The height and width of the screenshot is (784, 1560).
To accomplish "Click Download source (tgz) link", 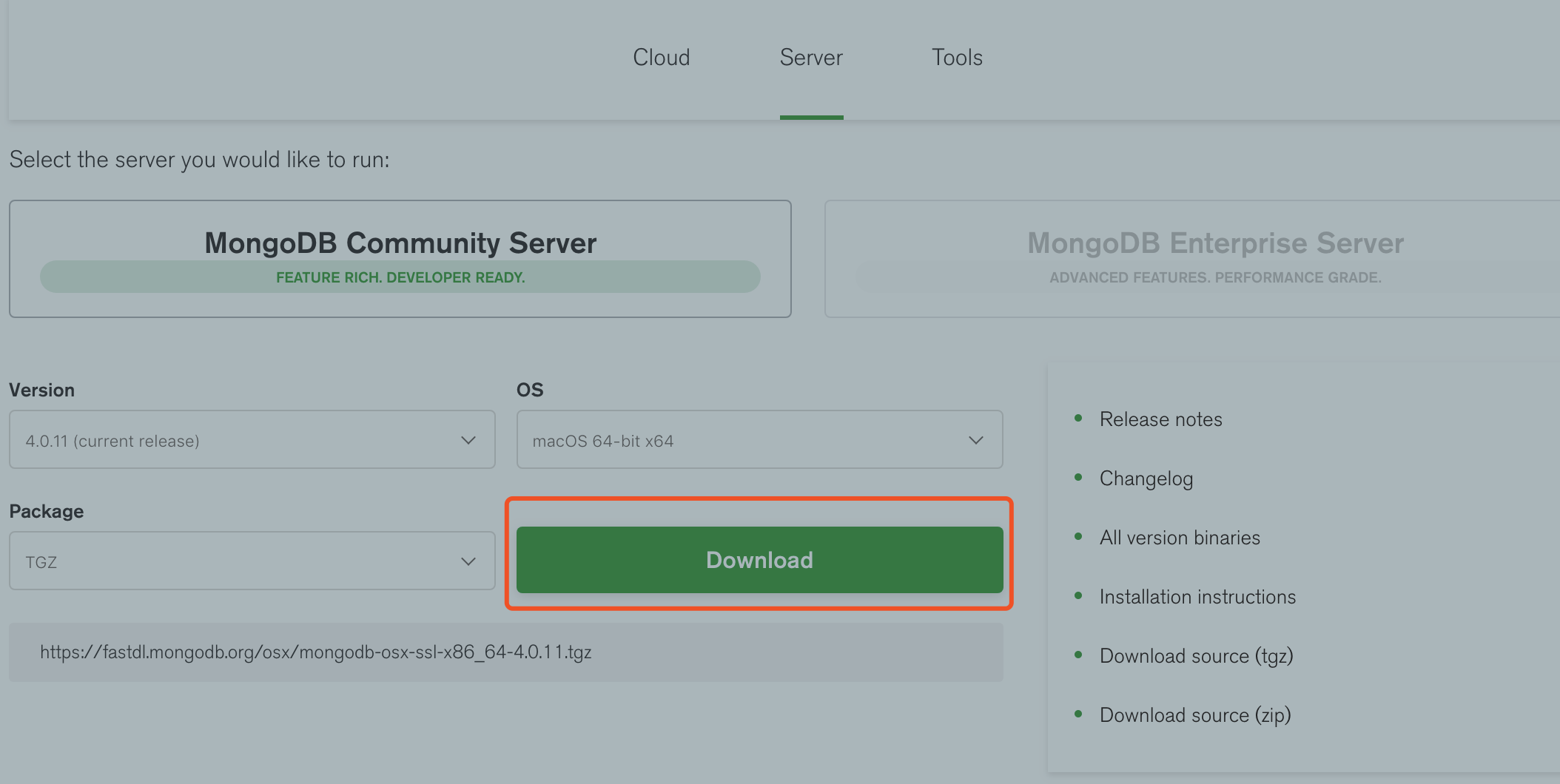I will [x=1195, y=656].
